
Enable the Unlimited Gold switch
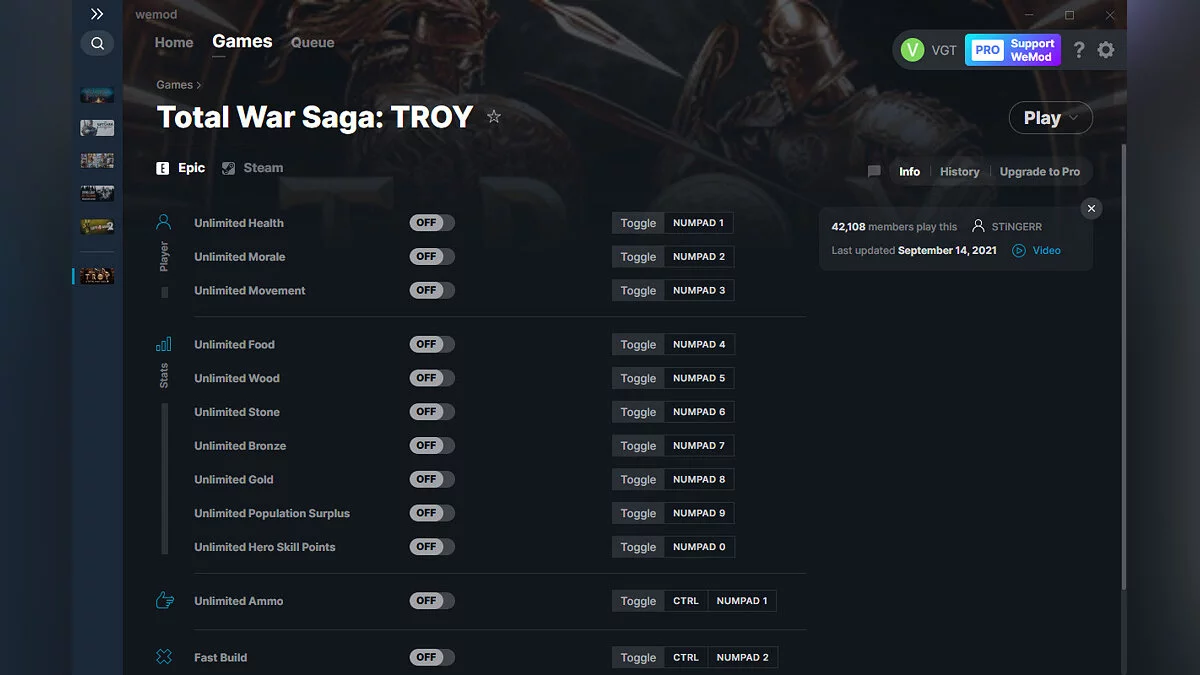coord(432,479)
